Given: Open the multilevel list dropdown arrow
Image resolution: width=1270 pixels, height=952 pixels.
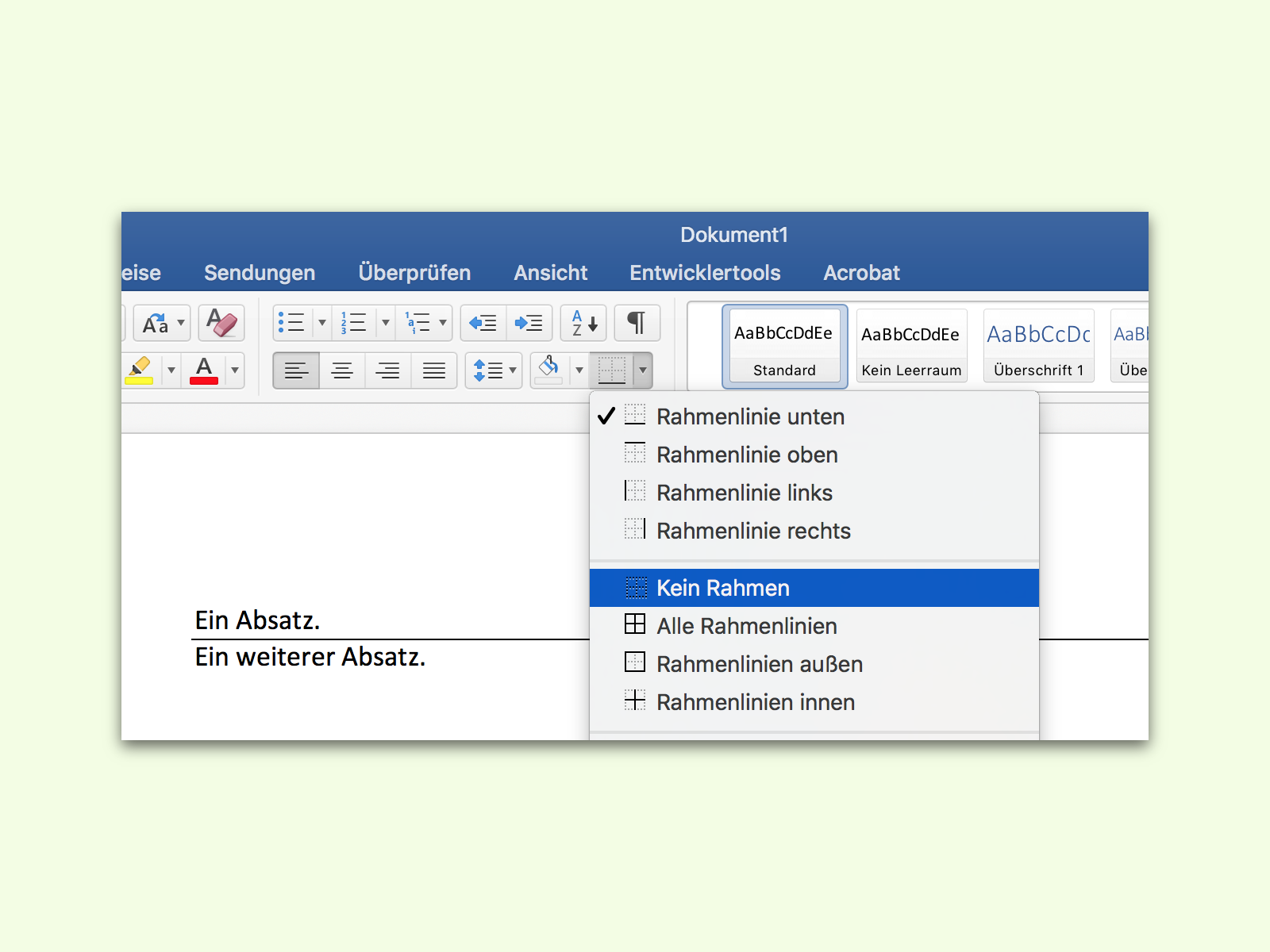Looking at the screenshot, I should coord(443,323).
